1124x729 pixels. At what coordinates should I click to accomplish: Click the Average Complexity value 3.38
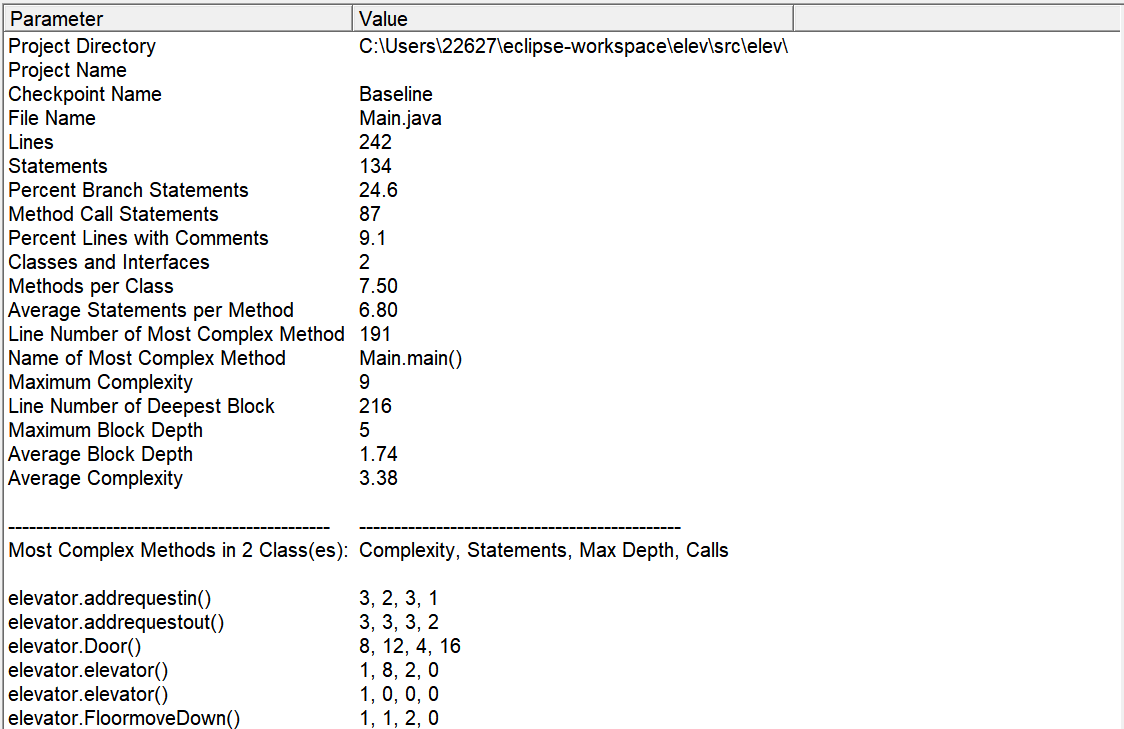pos(378,479)
